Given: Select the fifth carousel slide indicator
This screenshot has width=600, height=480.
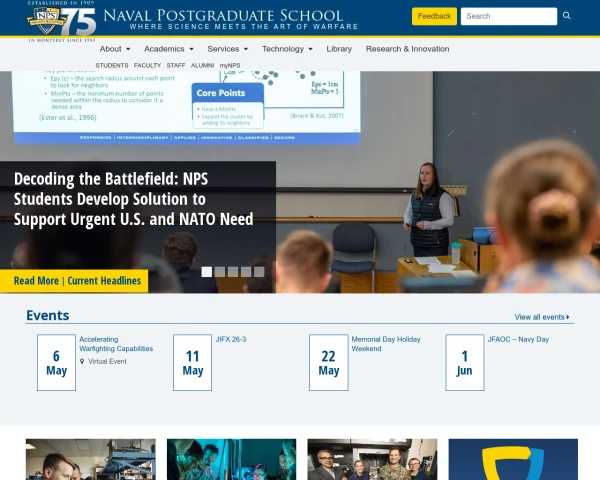Looking at the screenshot, I should (x=259, y=272).
